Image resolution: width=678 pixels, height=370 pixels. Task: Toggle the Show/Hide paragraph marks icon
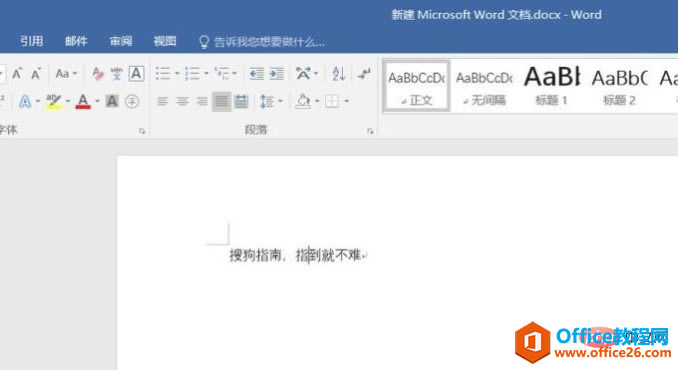(364, 73)
